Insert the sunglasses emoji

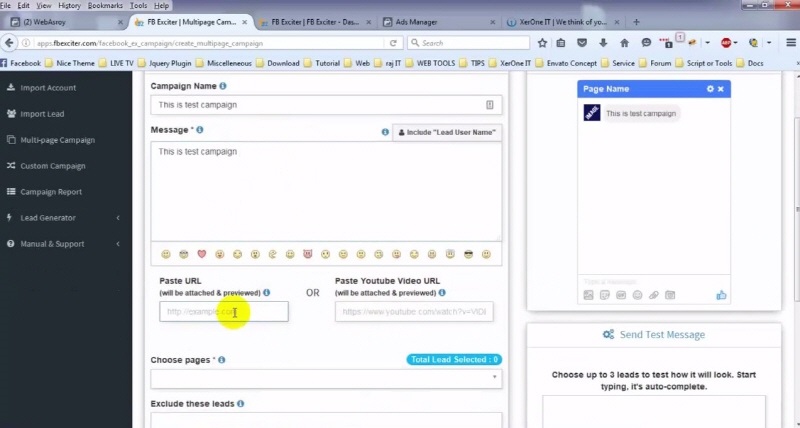[468, 254]
